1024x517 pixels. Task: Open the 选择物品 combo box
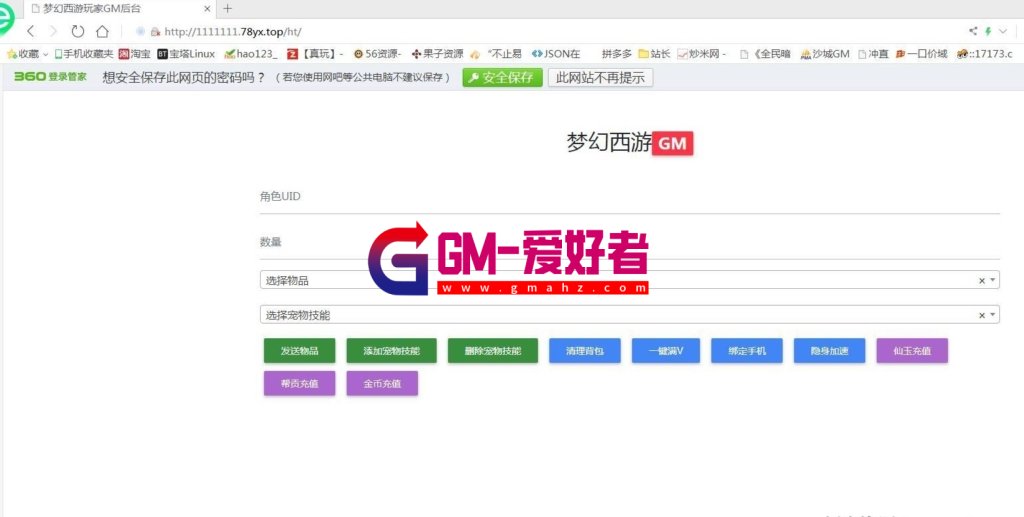click(x=630, y=280)
